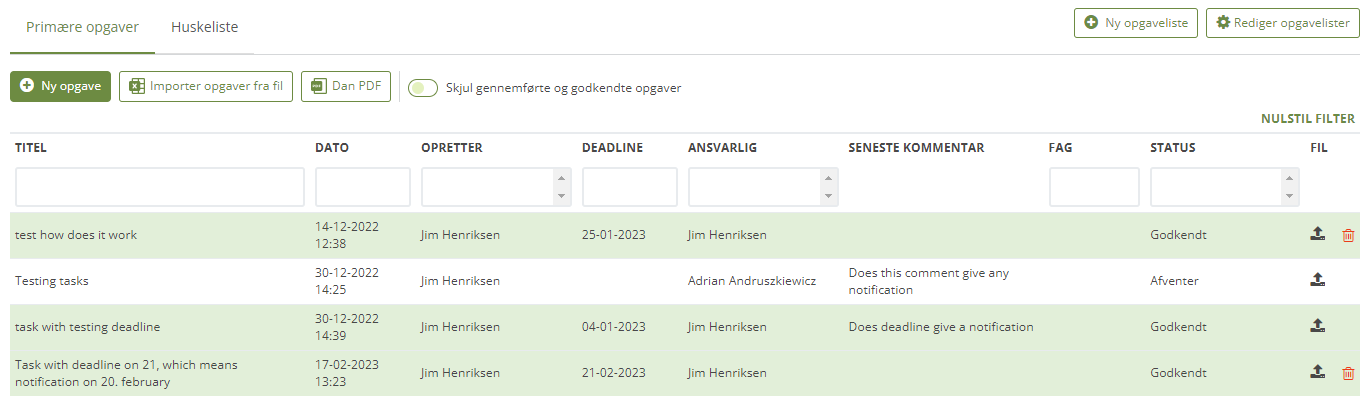Toggle 'Skjul gennemførte og godkendte opgaver' switch
The width and height of the screenshot is (1370, 409).
coord(423,88)
